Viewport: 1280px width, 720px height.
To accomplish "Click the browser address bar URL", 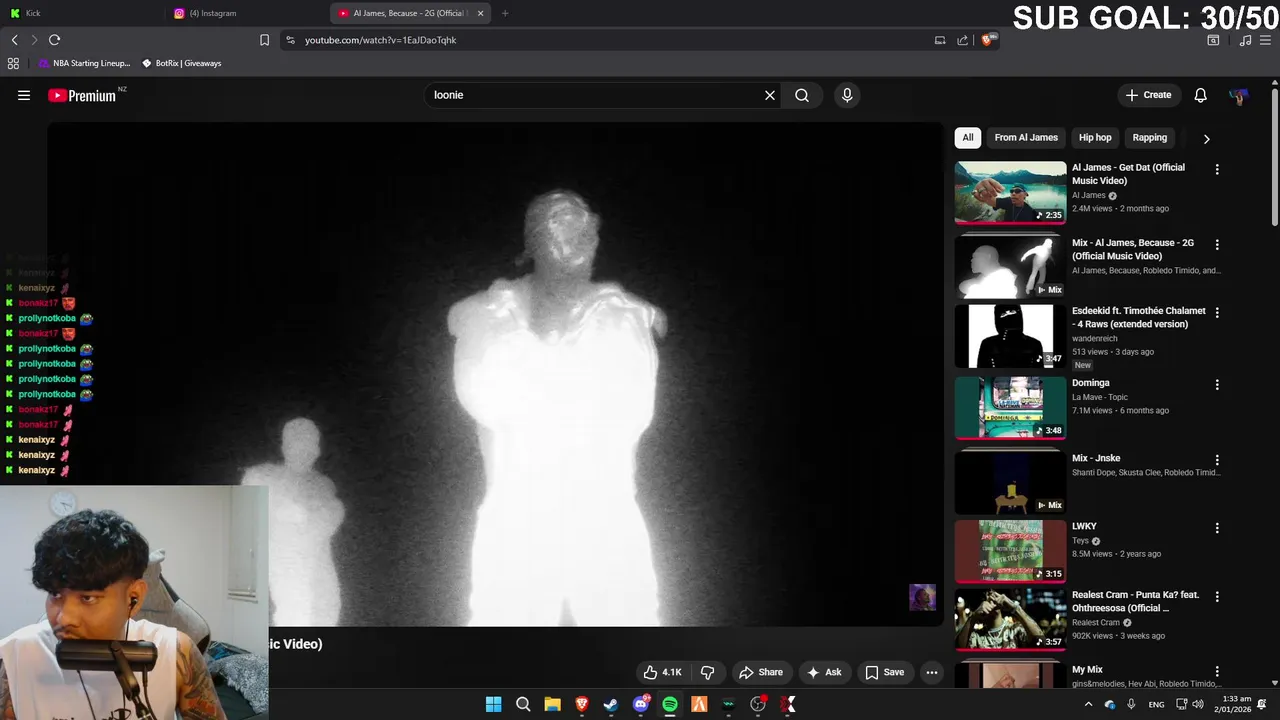I will click(x=381, y=40).
